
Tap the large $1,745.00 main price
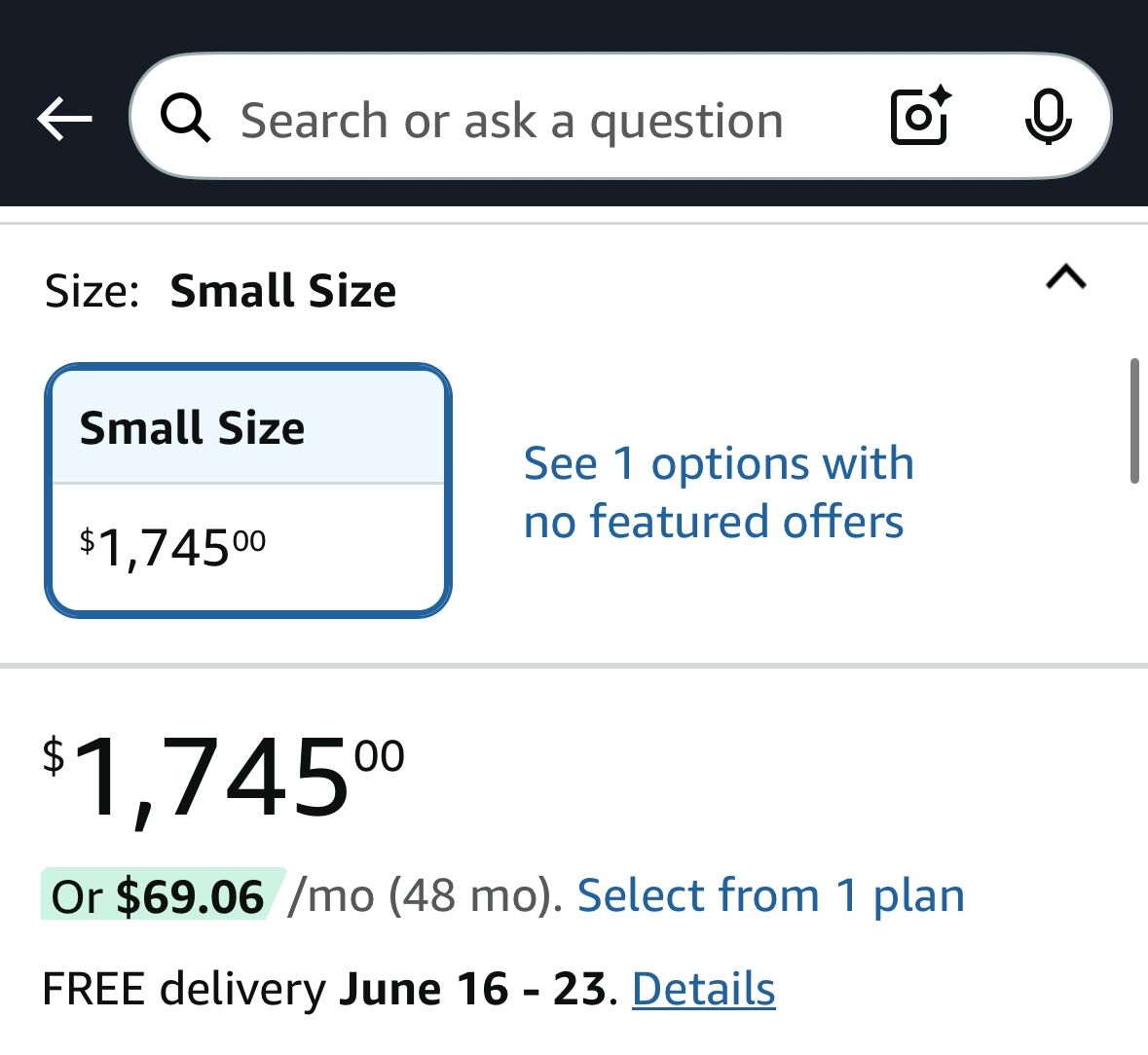click(223, 779)
